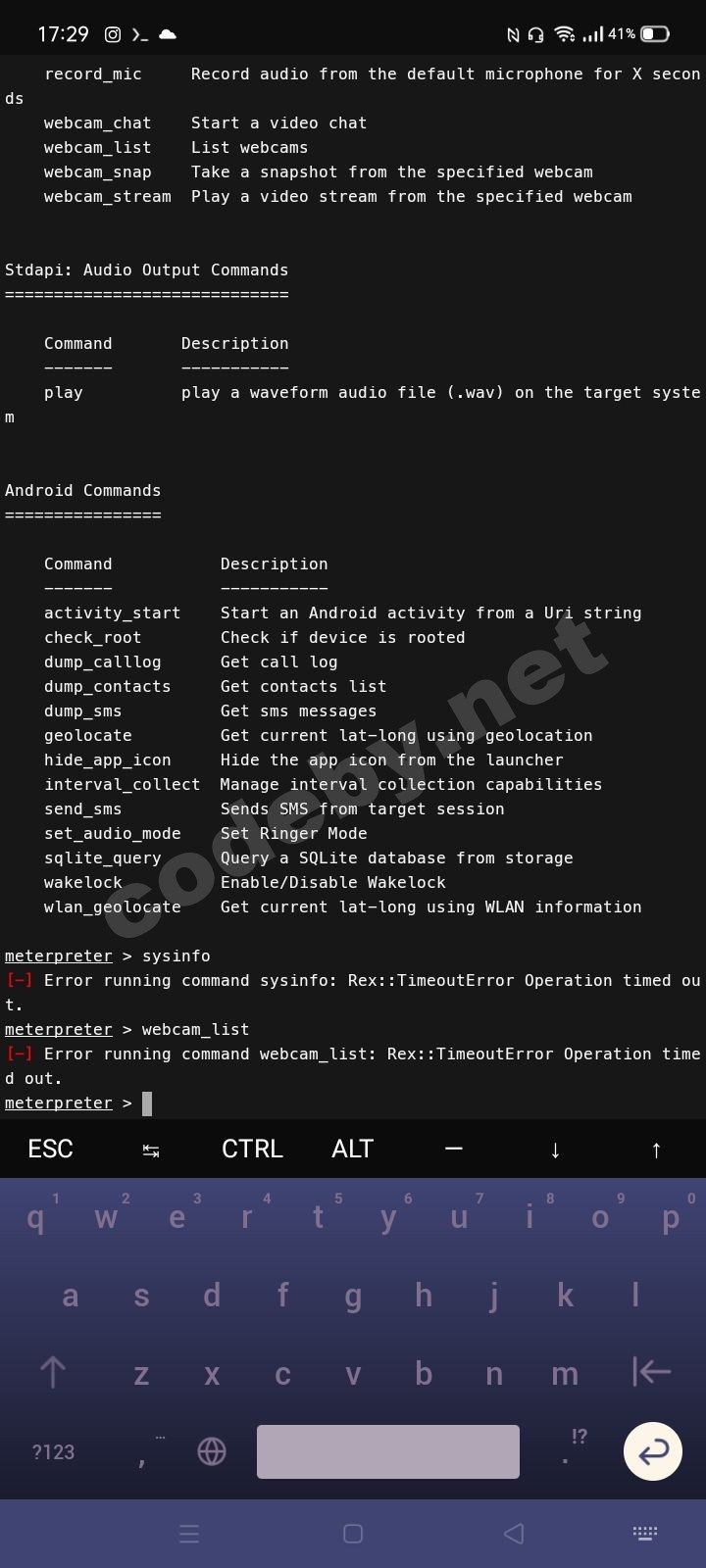Switch to ?123 symbols layout
The image size is (706, 1568).
pos(53,1451)
